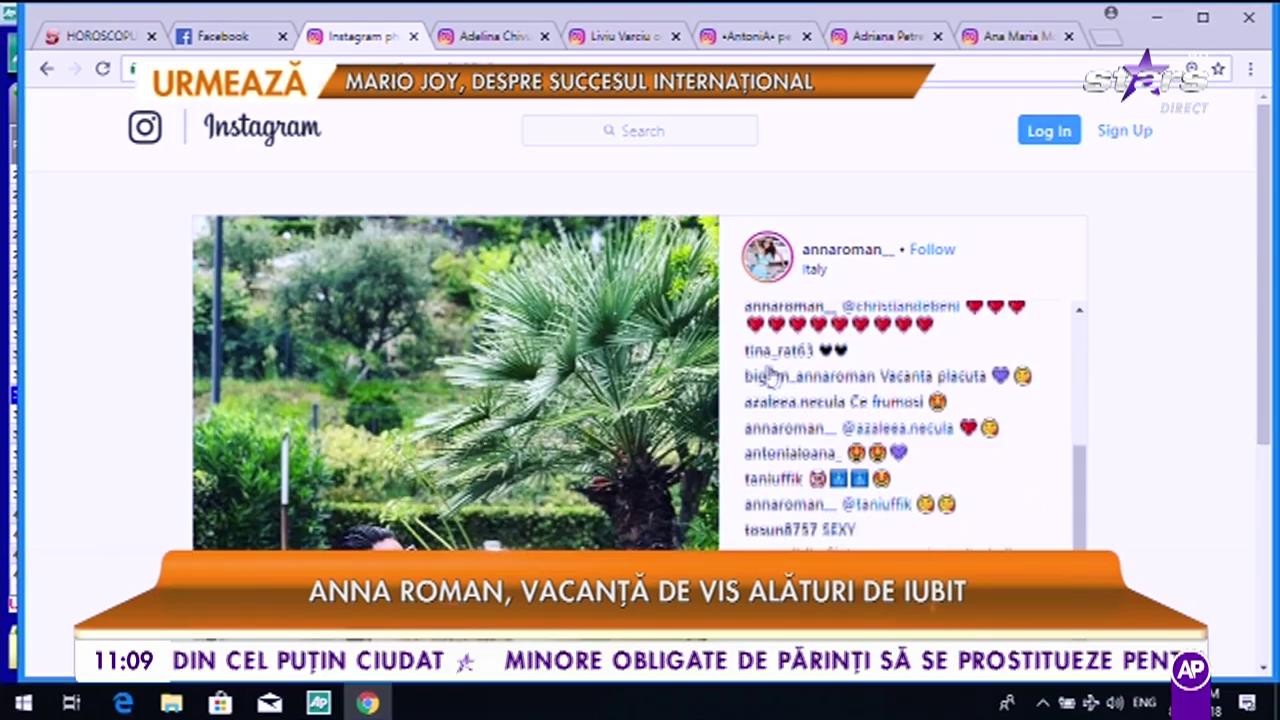The image size is (1280, 720).
Task: Close the Facebook browser tab
Action: [282, 36]
